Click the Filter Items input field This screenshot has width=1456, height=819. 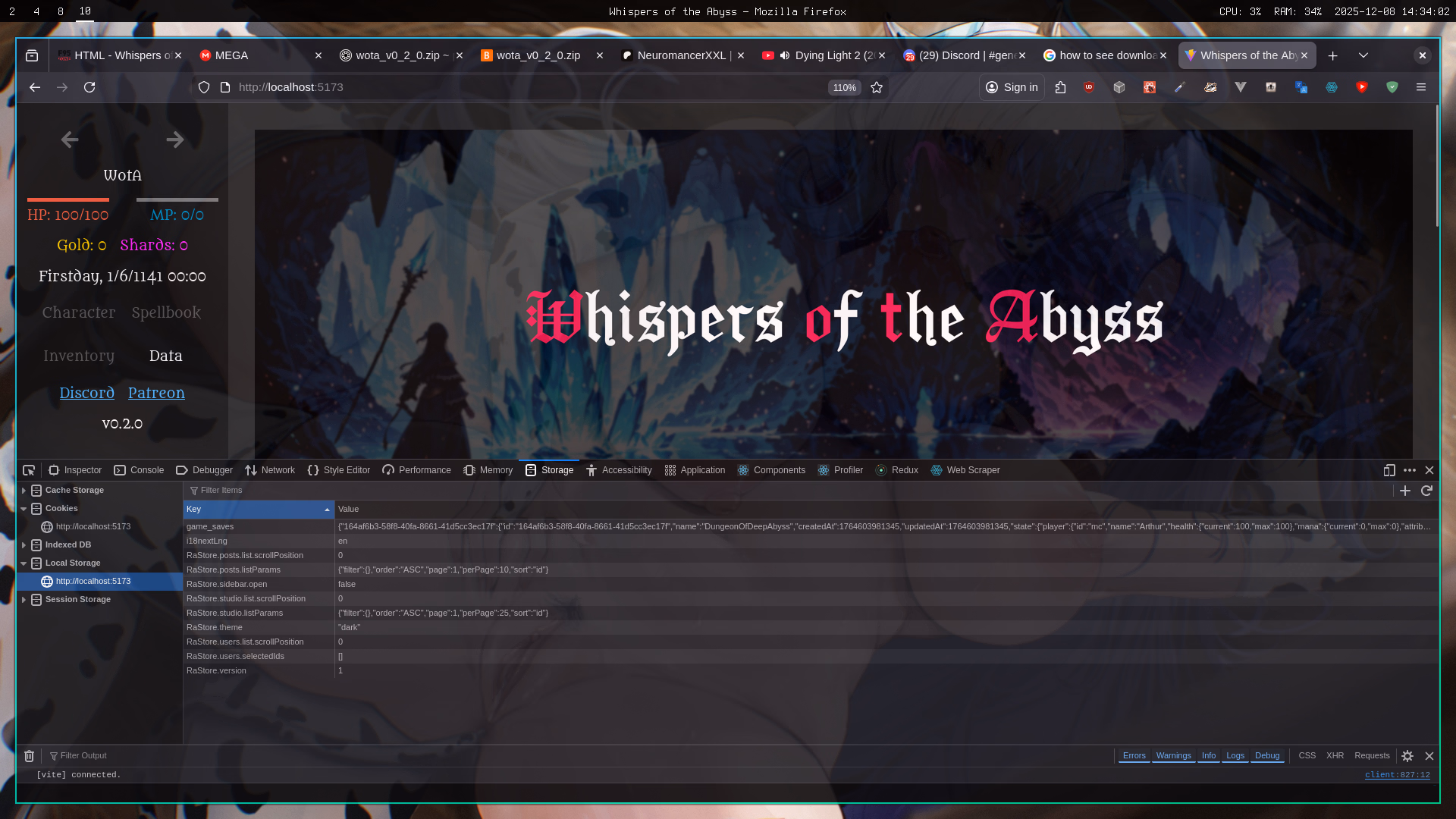pyautogui.click(x=455, y=491)
